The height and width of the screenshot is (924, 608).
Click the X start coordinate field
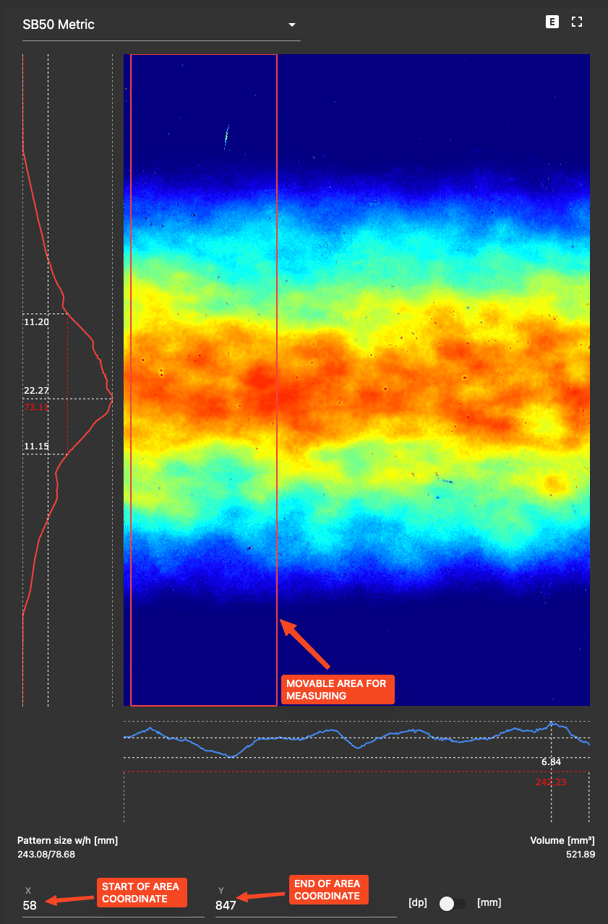click(x=110, y=904)
